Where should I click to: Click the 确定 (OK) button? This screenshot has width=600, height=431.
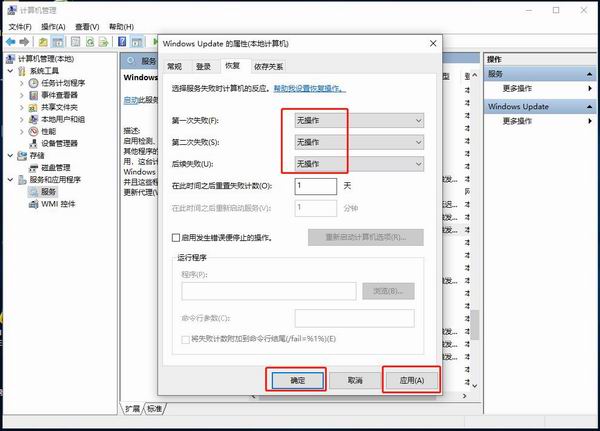tap(297, 380)
